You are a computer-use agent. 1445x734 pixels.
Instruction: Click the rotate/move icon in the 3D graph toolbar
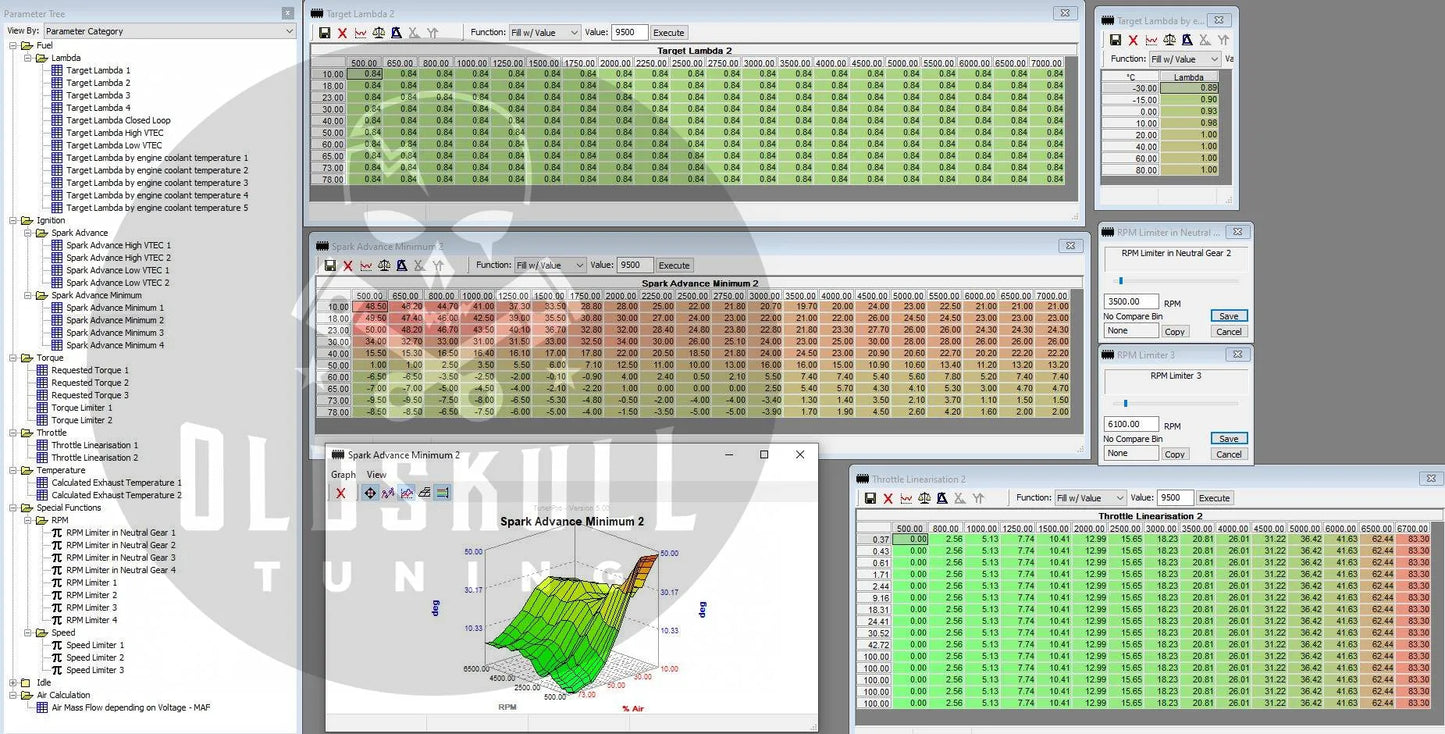click(x=370, y=493)
